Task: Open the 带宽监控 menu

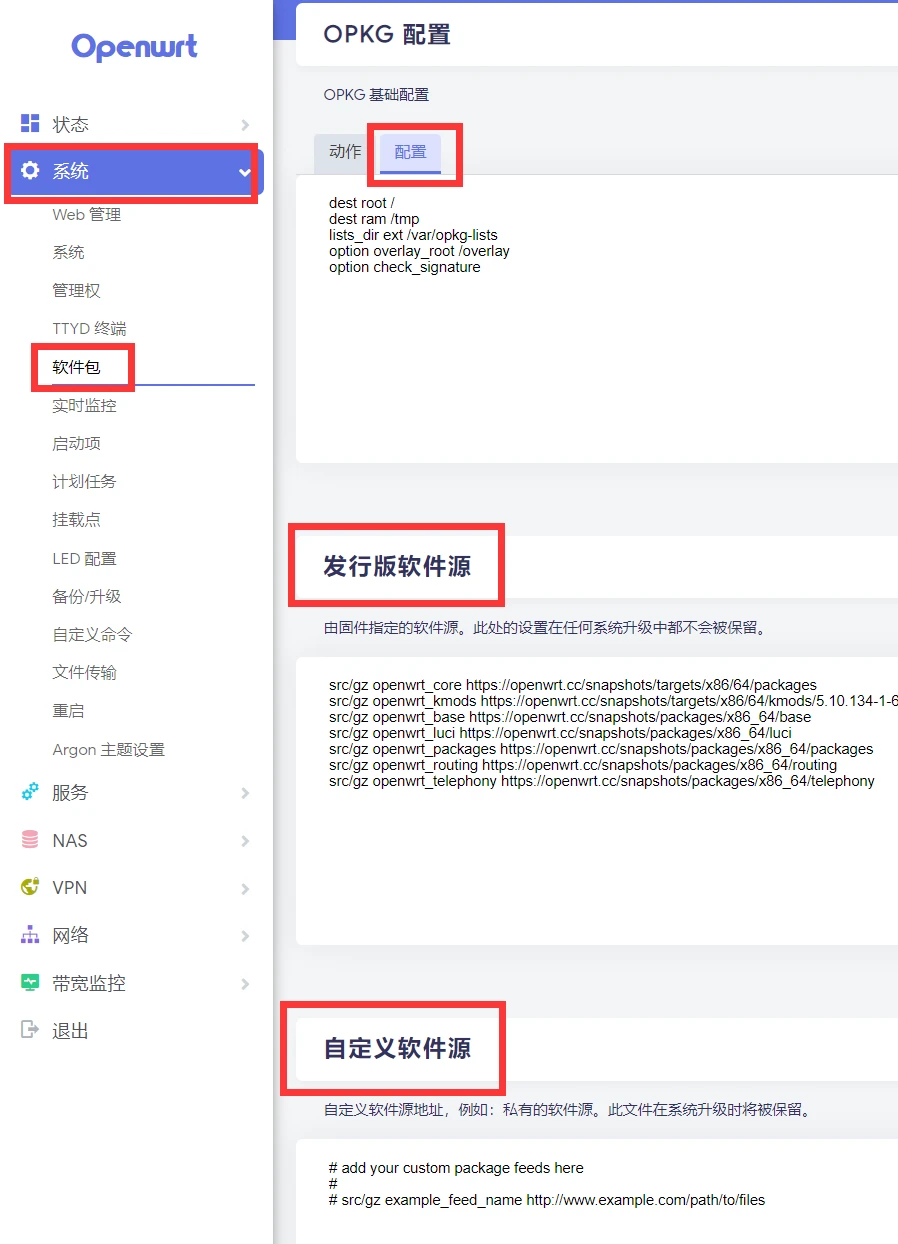Action: pyautogui.click(x=136, y=984)
